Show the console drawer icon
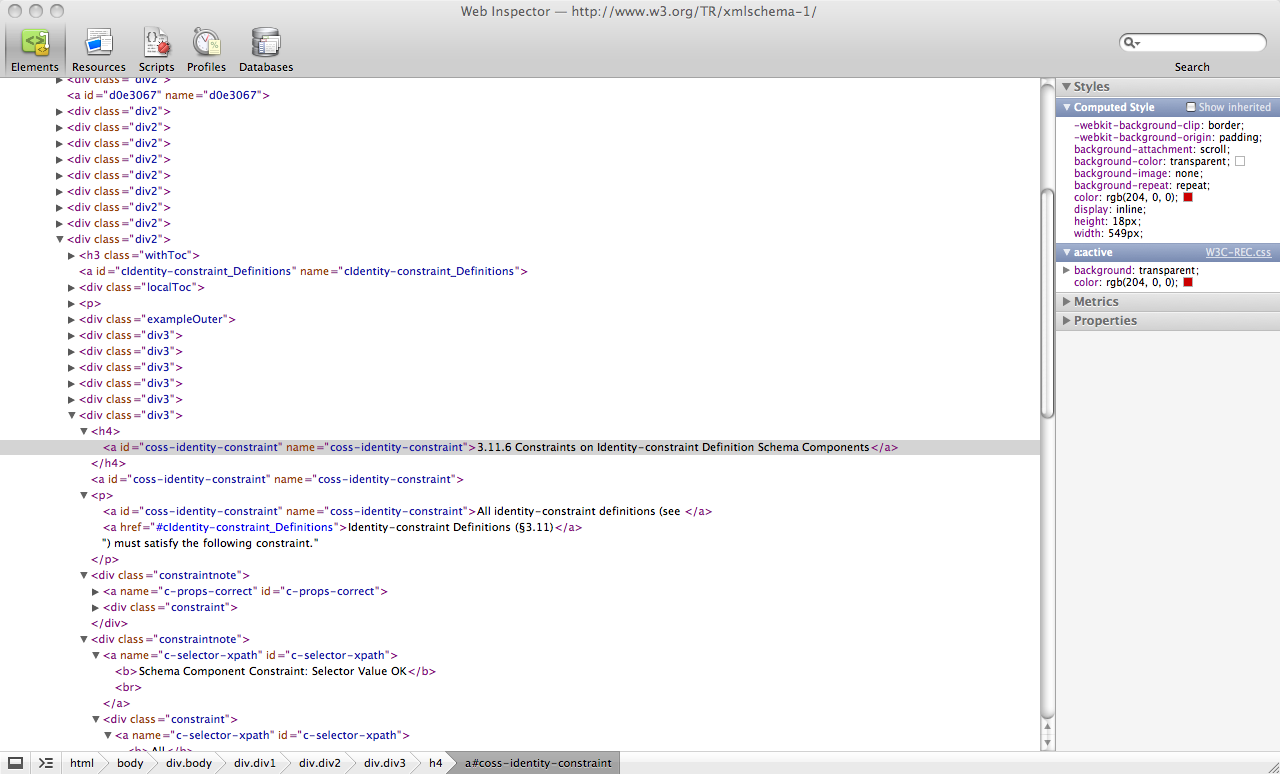Image resolution: width=1280 pixels, height=774 pixels. pyautogui.click(x=46, y=763)
